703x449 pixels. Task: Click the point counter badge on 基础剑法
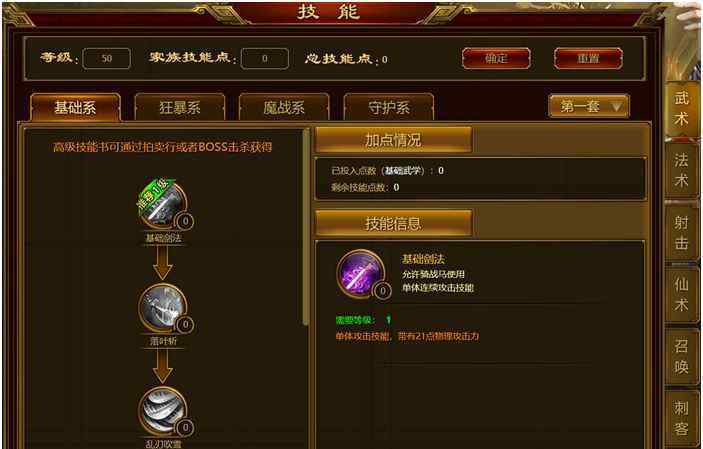[185, 222]
